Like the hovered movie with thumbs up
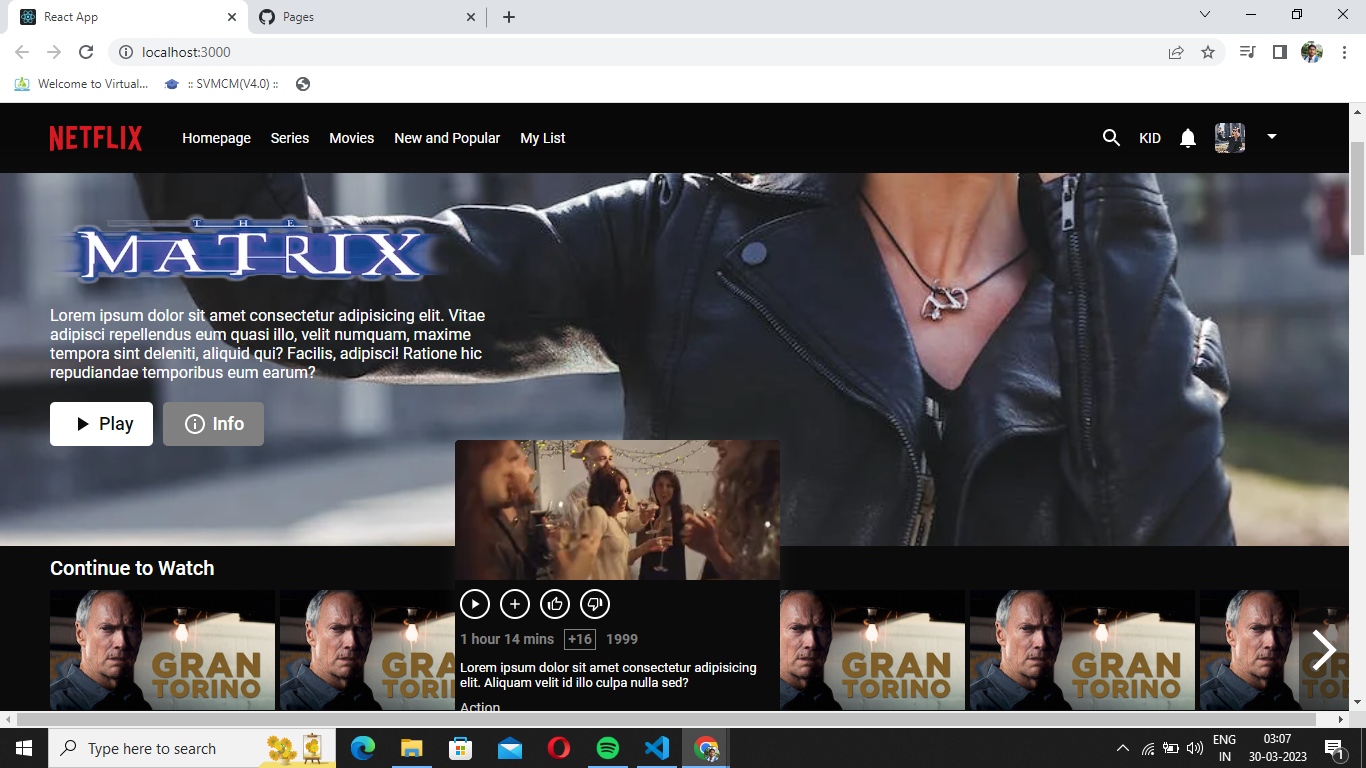 (x=555, y=604)
